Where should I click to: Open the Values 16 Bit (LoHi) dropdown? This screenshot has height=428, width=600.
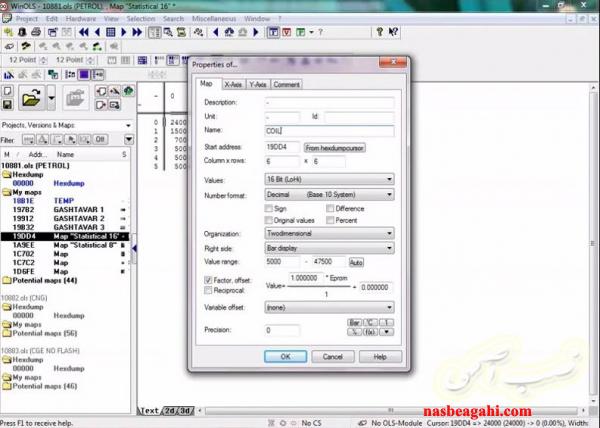[x=329, y=179]
